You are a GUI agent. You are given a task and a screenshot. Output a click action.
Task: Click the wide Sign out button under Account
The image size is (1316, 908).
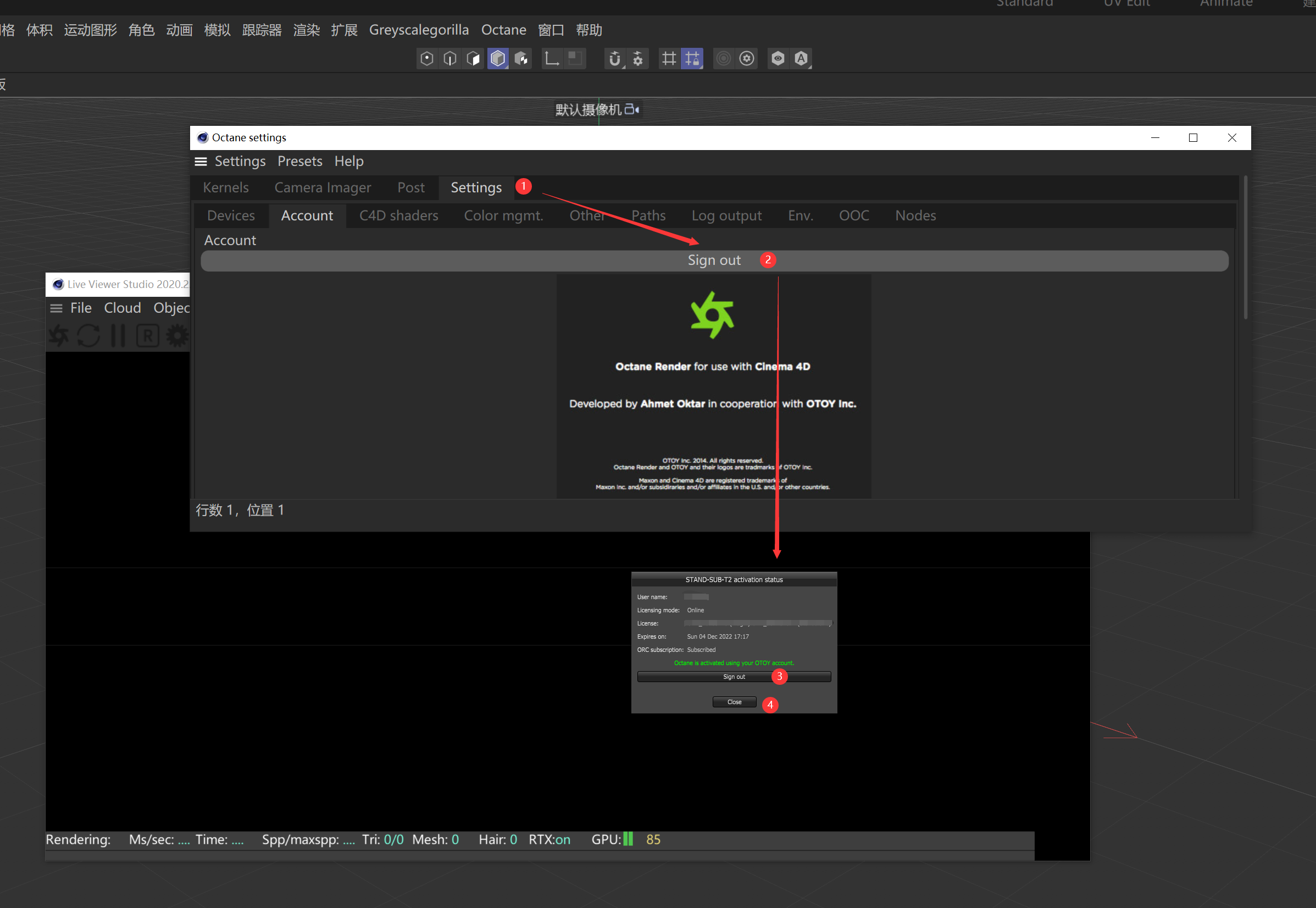coord(714,261)
